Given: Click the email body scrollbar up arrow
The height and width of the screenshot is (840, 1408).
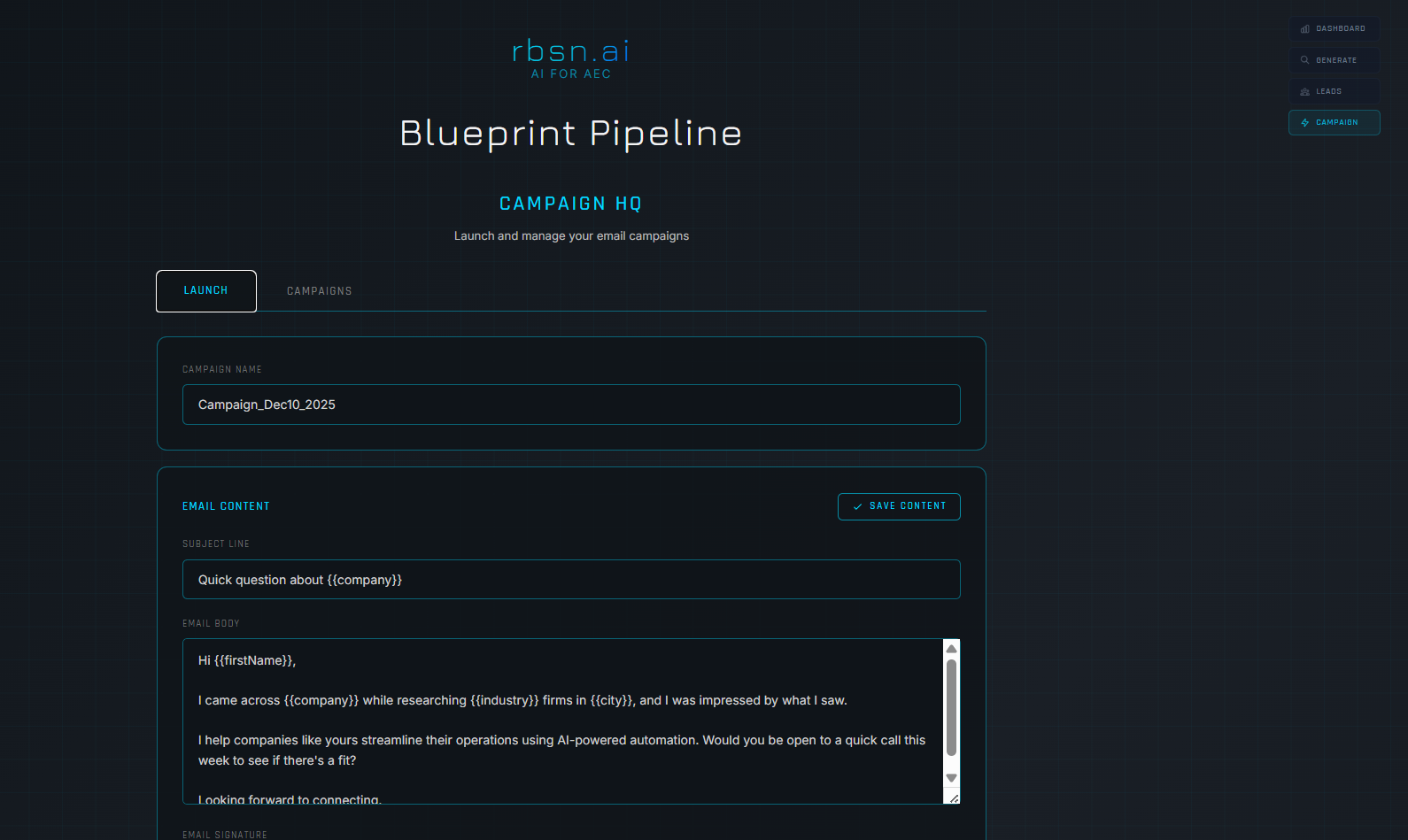Looking at the screenshot, I should 952,649.
